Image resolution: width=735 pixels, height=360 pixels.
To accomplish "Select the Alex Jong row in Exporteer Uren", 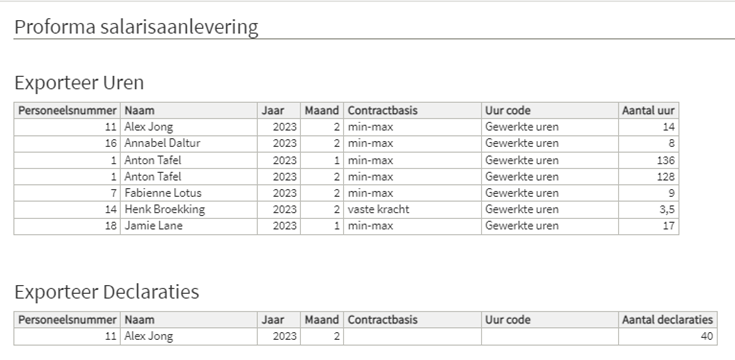I will [346, 127].
